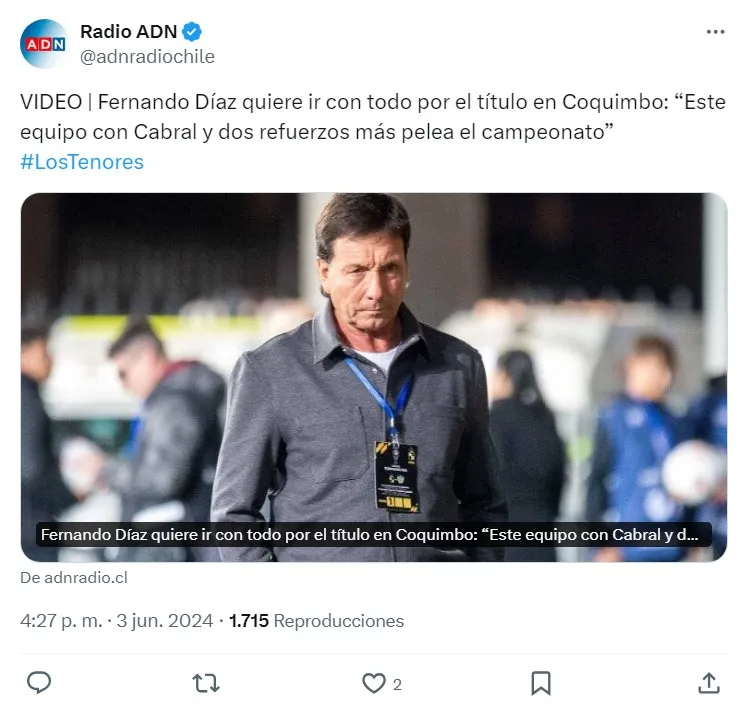Click the share upload icon

[x=709, y=683]
